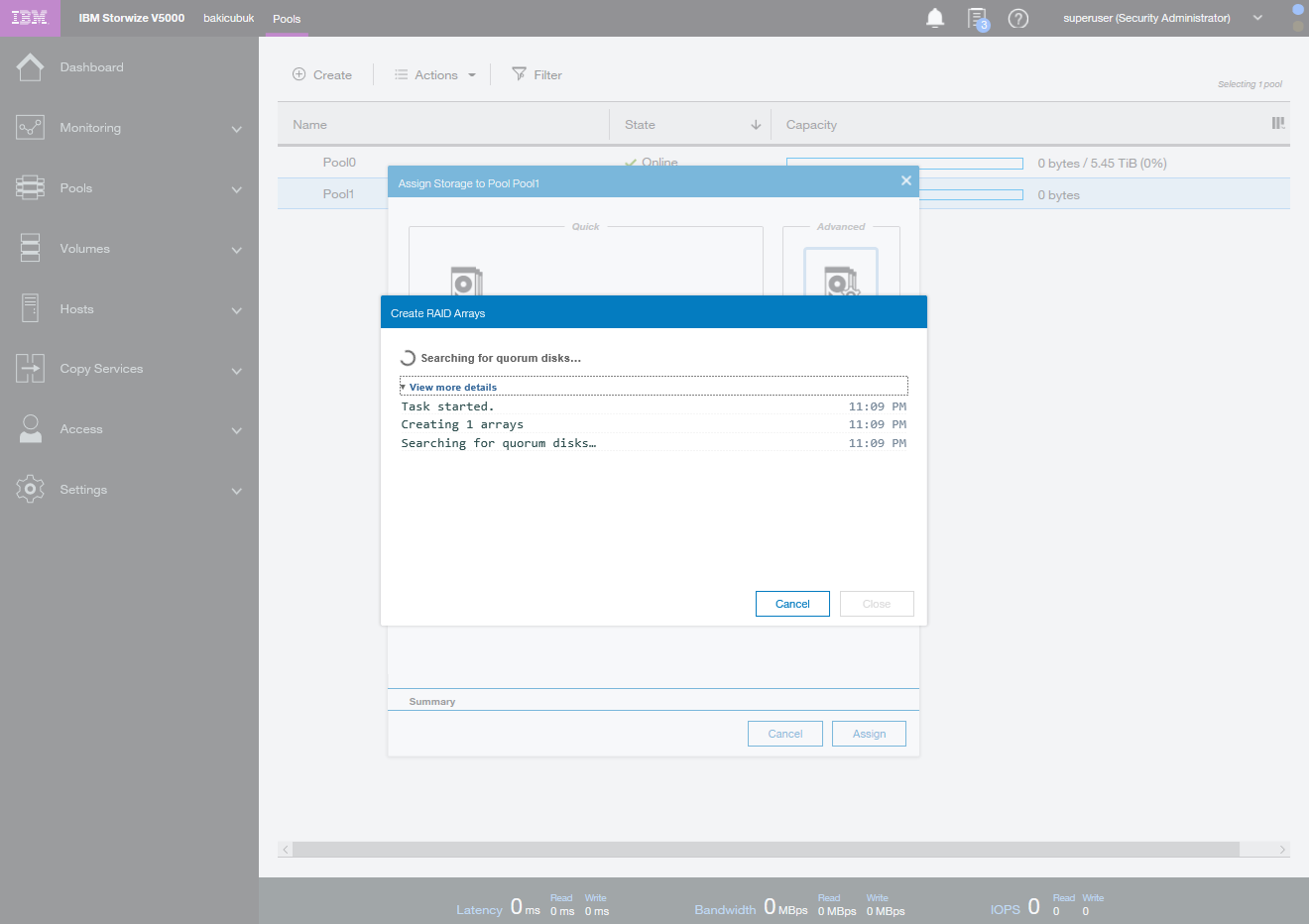
Task: Cancel the Create RAID Arrays task
Action: pyautogui.click(x=792, y=604)
